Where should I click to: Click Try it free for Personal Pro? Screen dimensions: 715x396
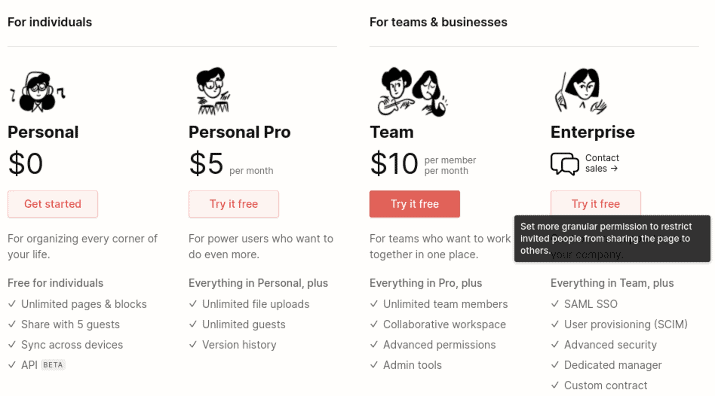click(x=233, y=204)
